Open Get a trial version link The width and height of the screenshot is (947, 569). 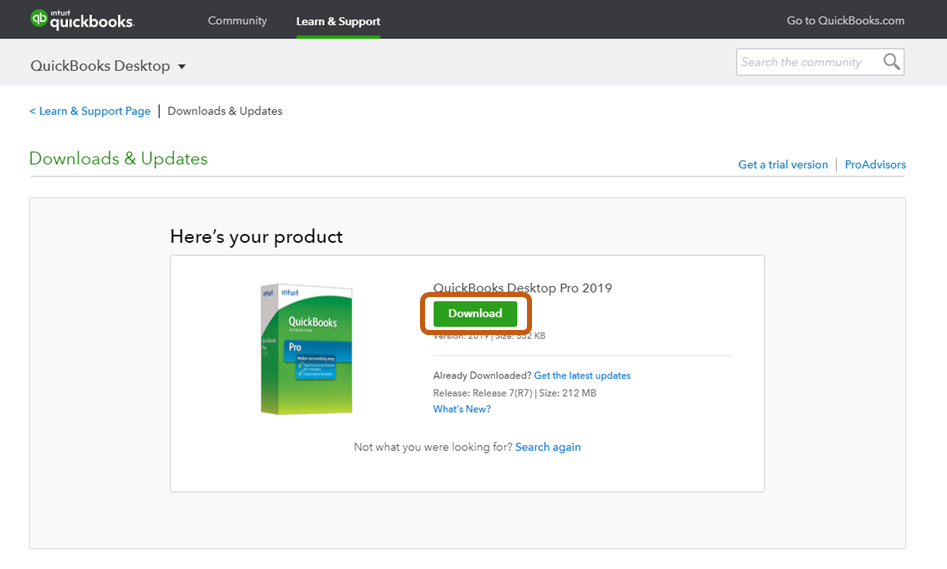pyautogui.click(x=783, y=164)
